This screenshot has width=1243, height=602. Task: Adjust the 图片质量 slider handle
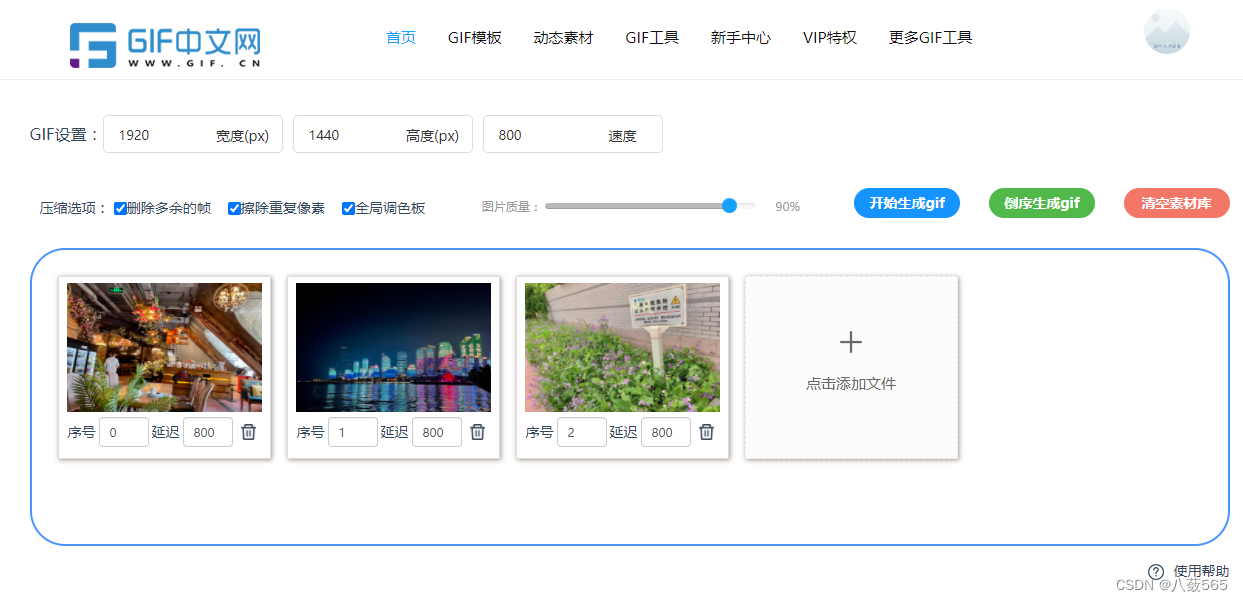tap(729, 206)
